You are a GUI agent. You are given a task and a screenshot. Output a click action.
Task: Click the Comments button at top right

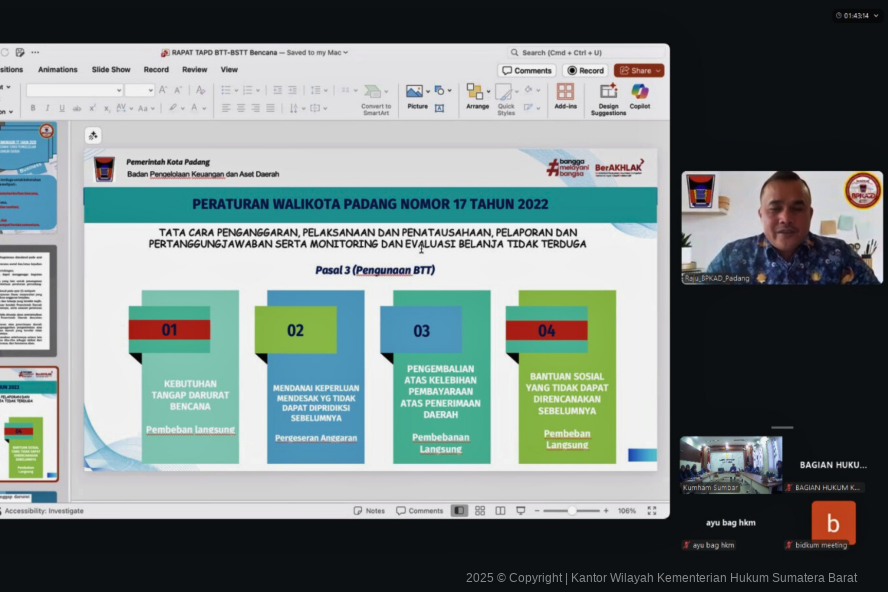coord(527,71)
